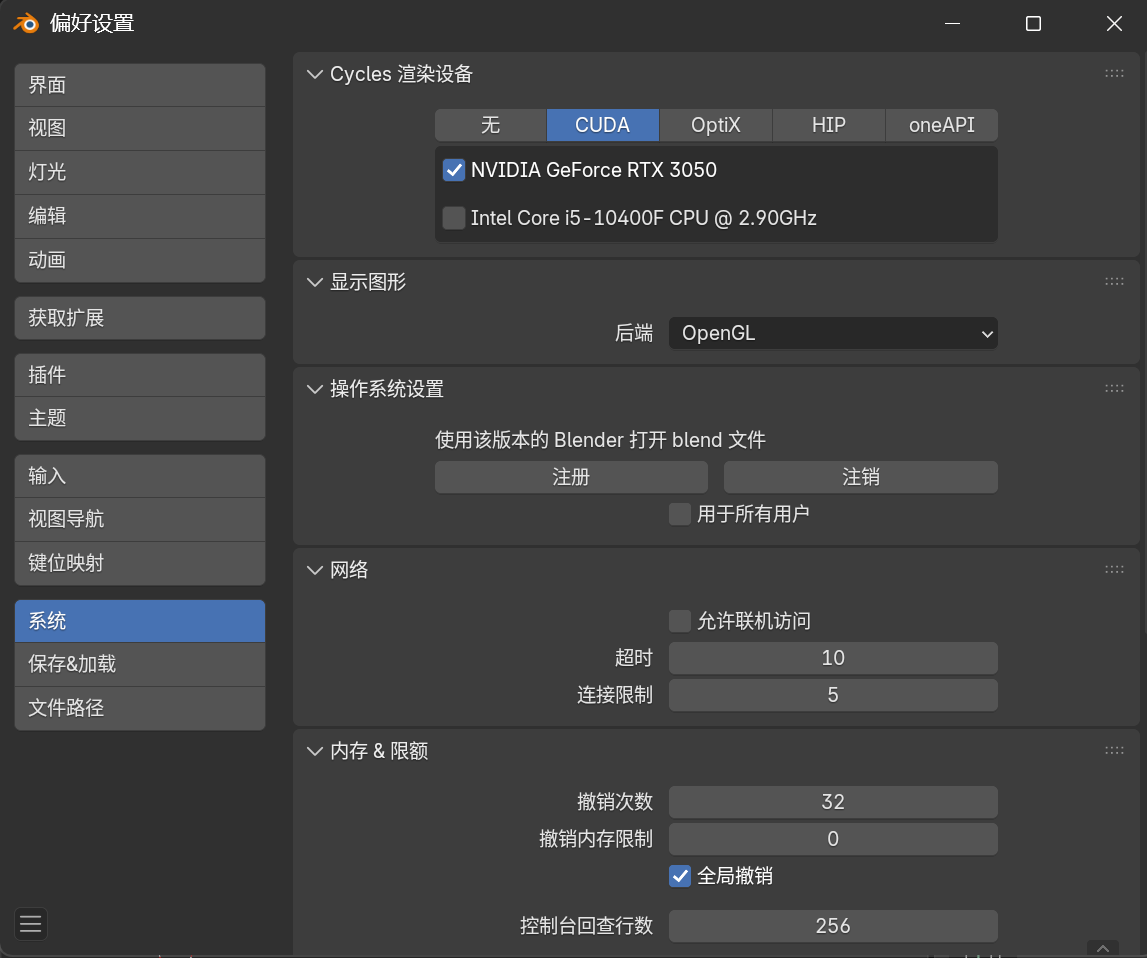Open the 界面 preferences tab
Viewport: 1147px width, 958px height.
coord(140,85)
